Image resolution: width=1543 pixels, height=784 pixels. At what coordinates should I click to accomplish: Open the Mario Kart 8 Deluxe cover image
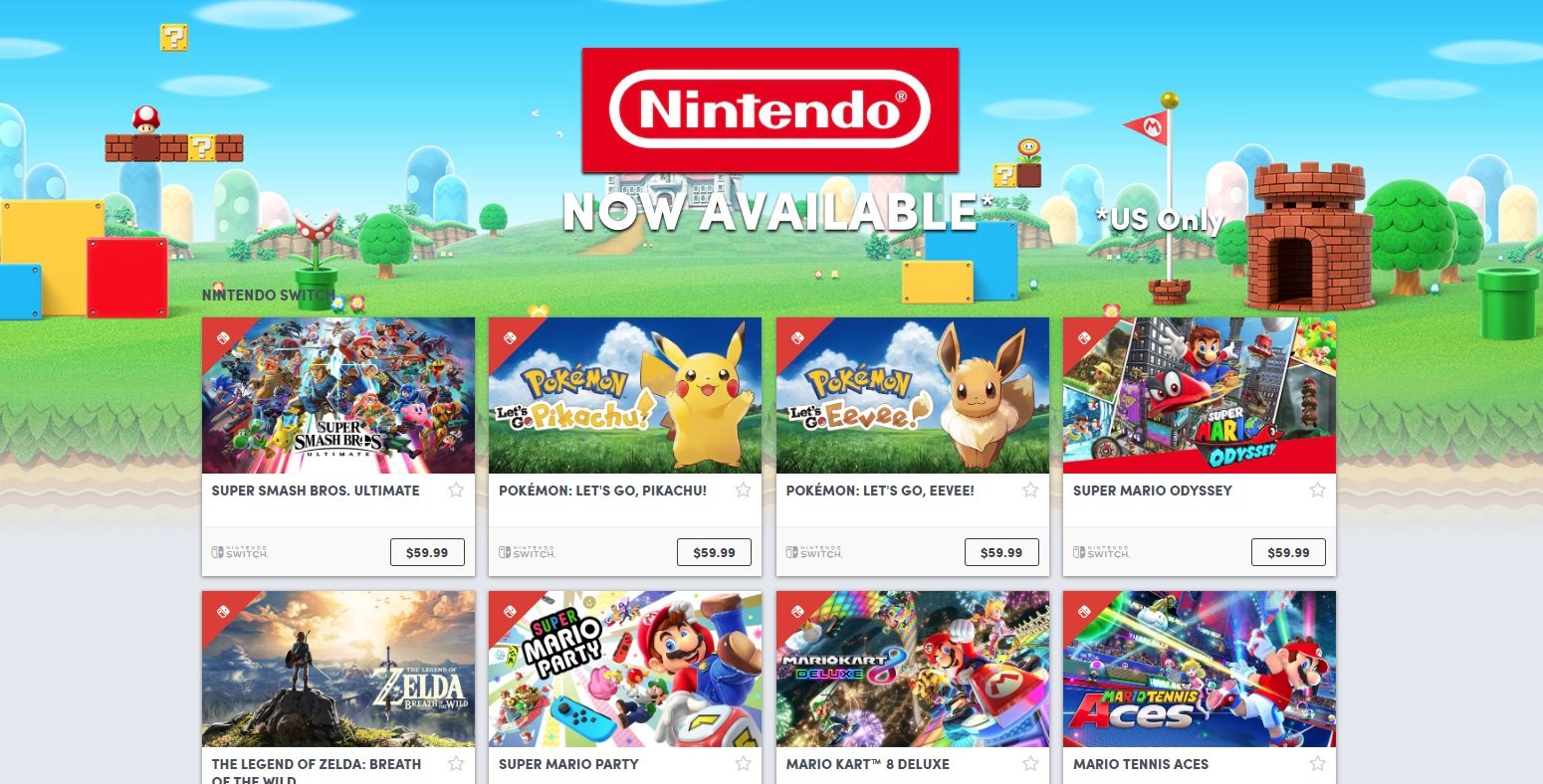(913, 669)
